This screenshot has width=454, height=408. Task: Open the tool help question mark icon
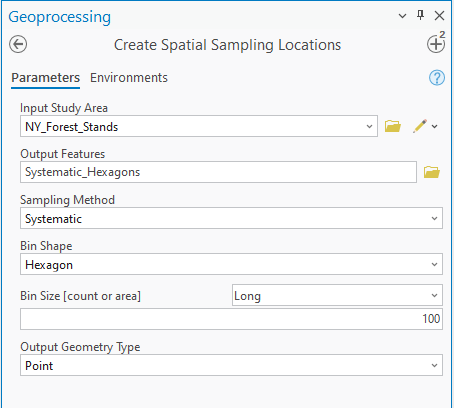437,78
